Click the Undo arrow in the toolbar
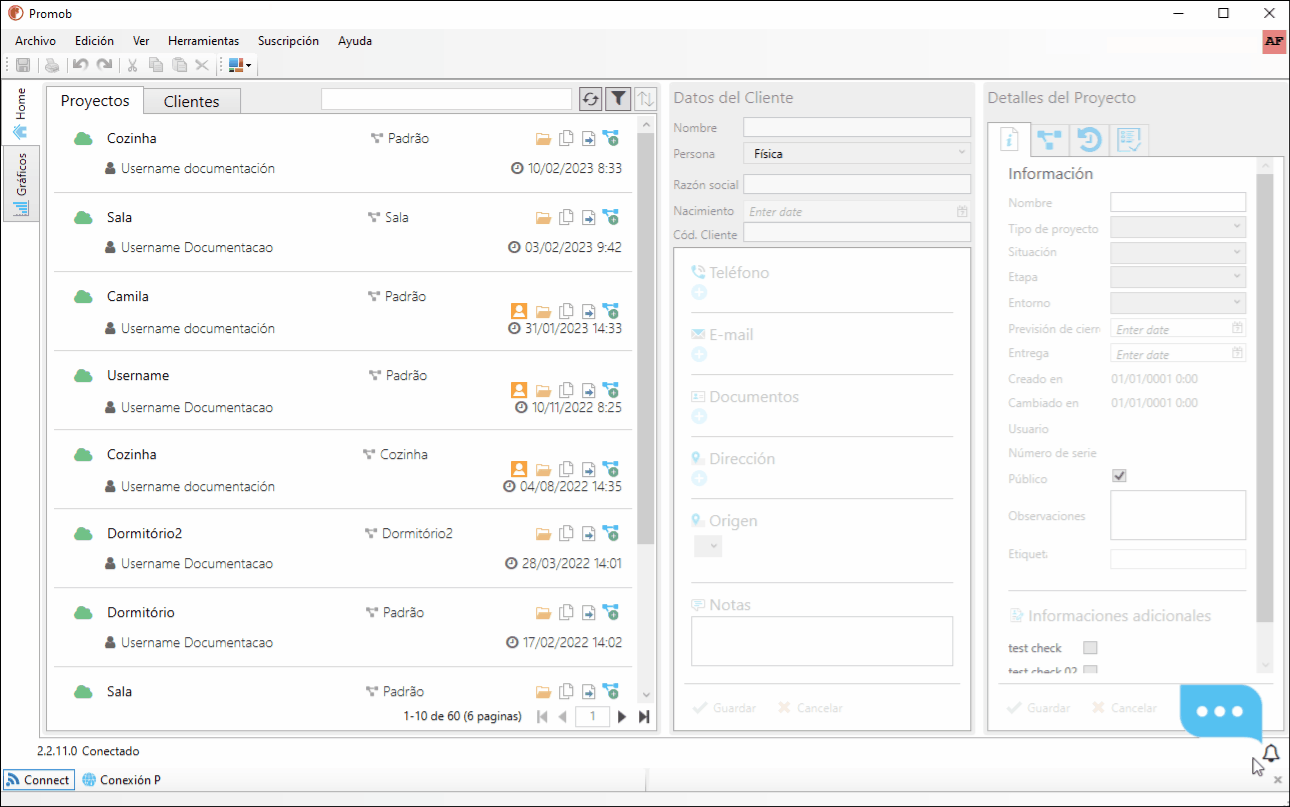The width and height of the screenshot is (1290, 807). [x=81, y=65]
